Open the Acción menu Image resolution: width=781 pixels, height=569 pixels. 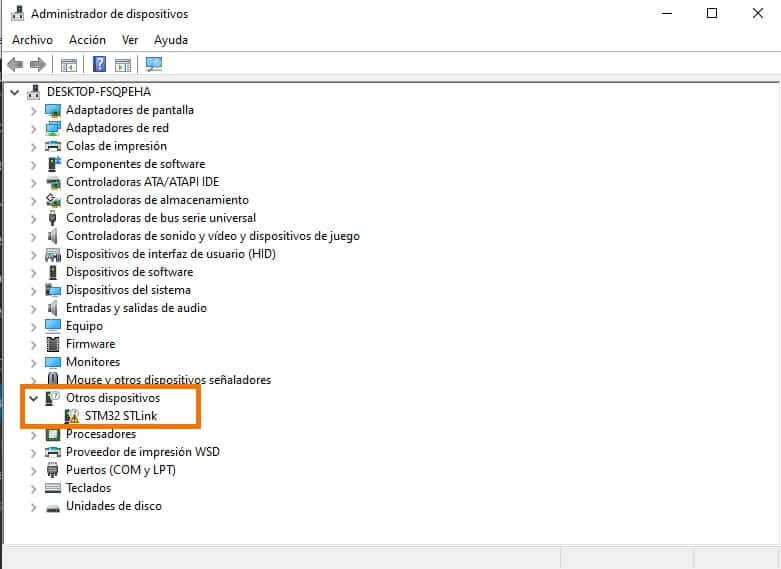[87, 40]
